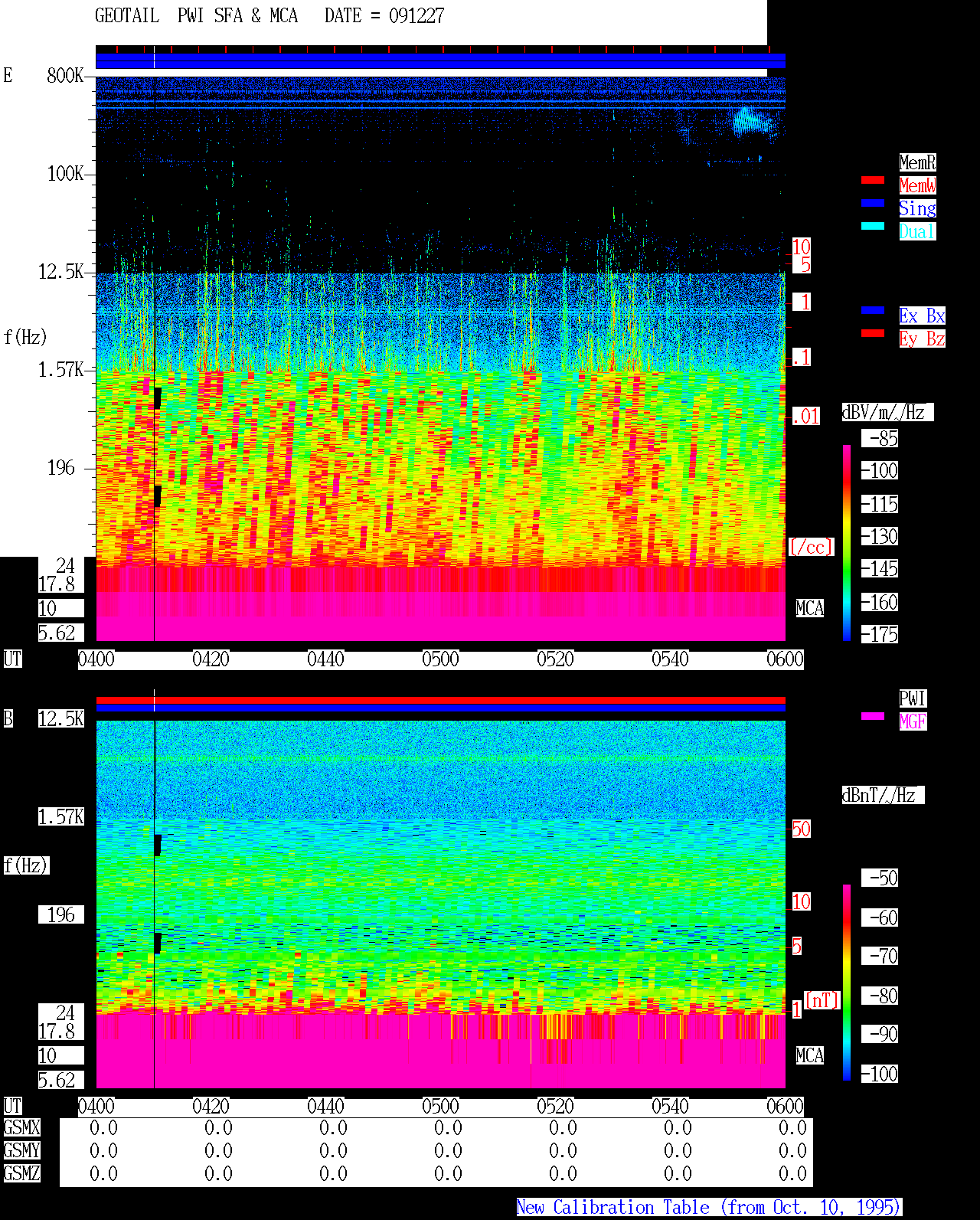
Task: Select the MemR legend label
Action: pos(917,162)
